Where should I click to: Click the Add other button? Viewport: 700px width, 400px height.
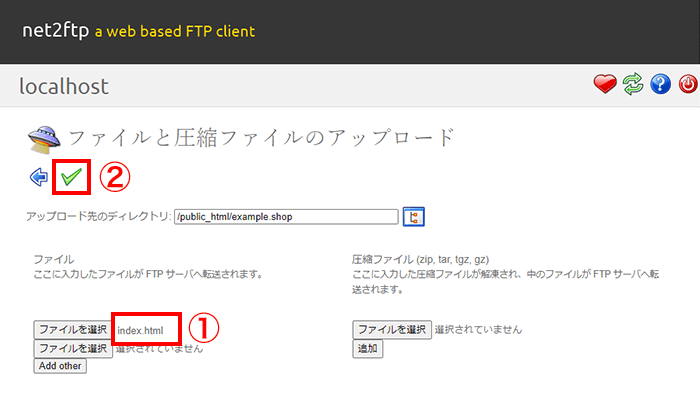[x=60, y=366]
